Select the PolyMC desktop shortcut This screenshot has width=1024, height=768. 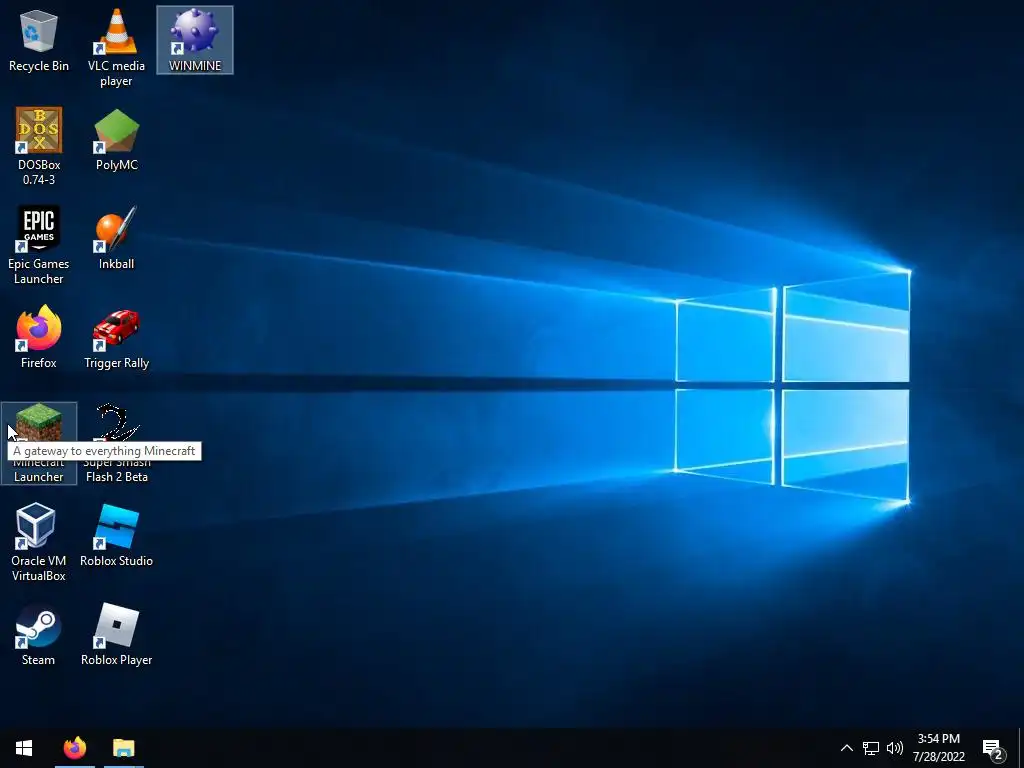click(x=116, y=139)
